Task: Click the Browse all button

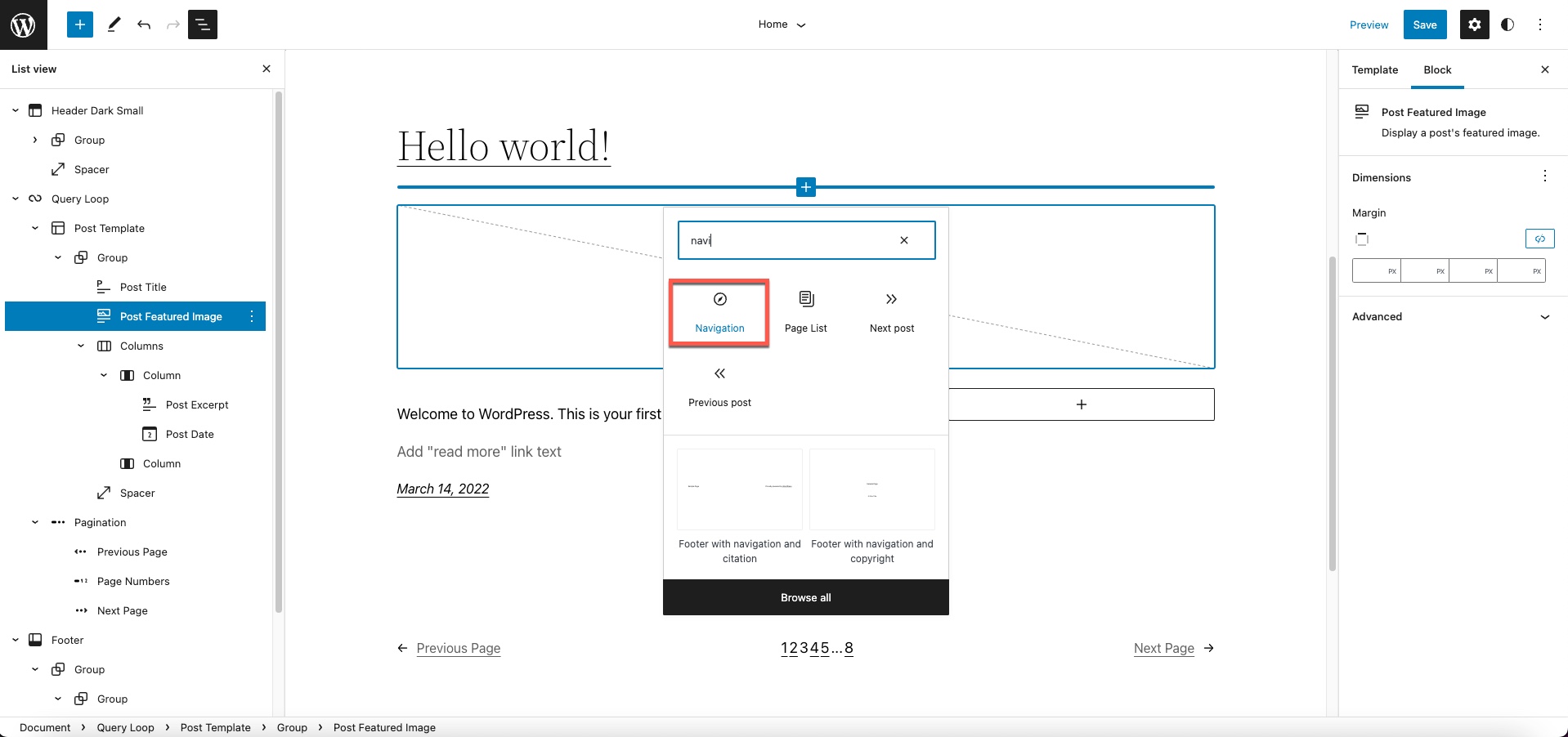Action: [x=805, y=598]
